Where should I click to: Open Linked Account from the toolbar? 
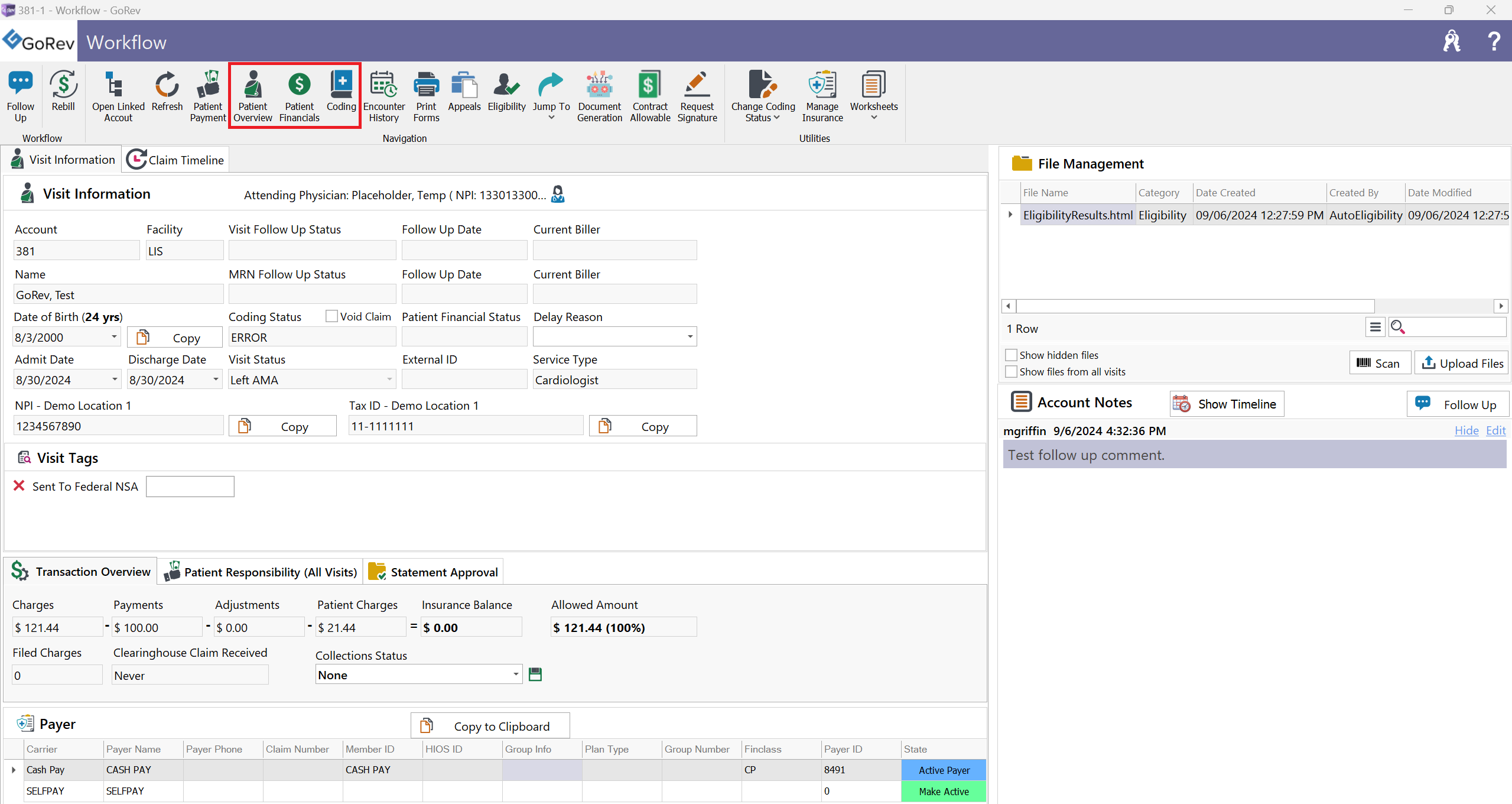click(x=118, y=96)
